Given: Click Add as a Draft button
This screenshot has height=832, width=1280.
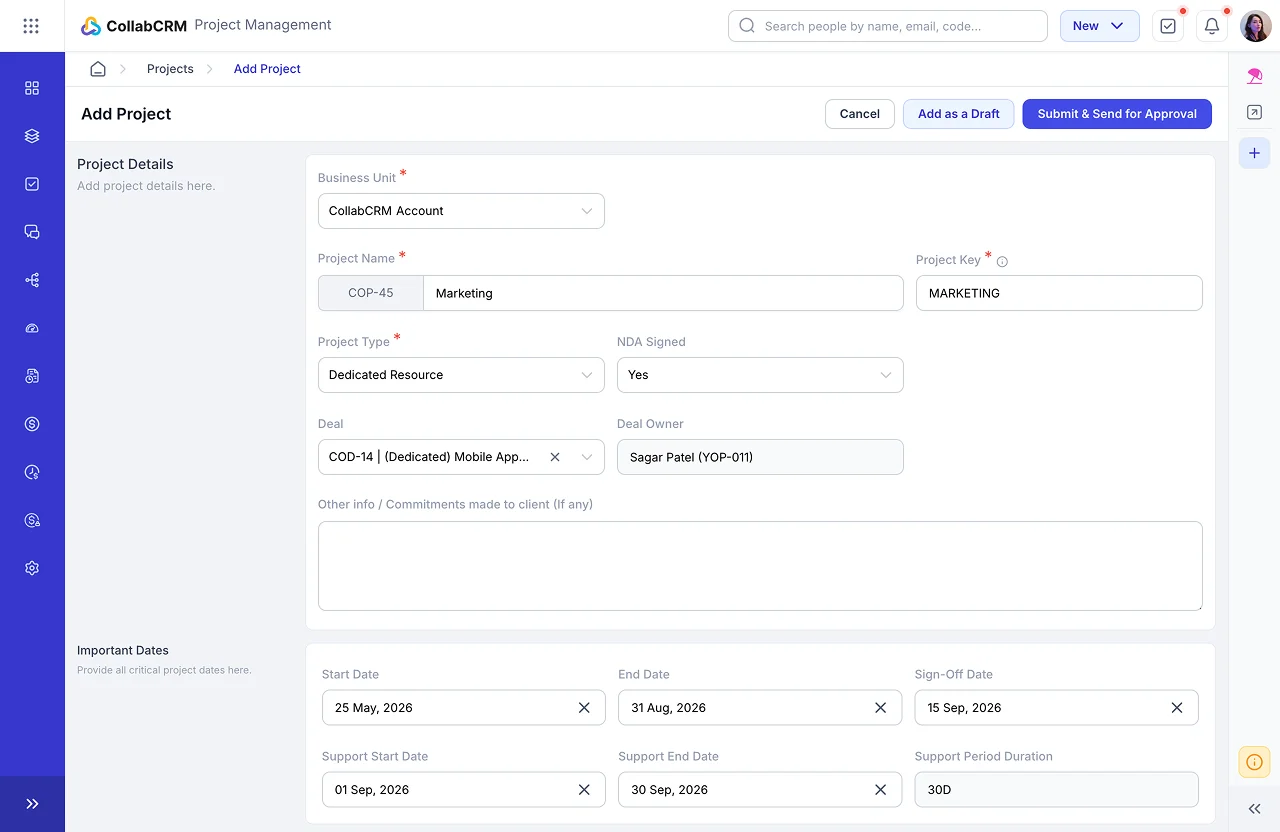Looking at the screenshot, I should (x=959, y=114).
